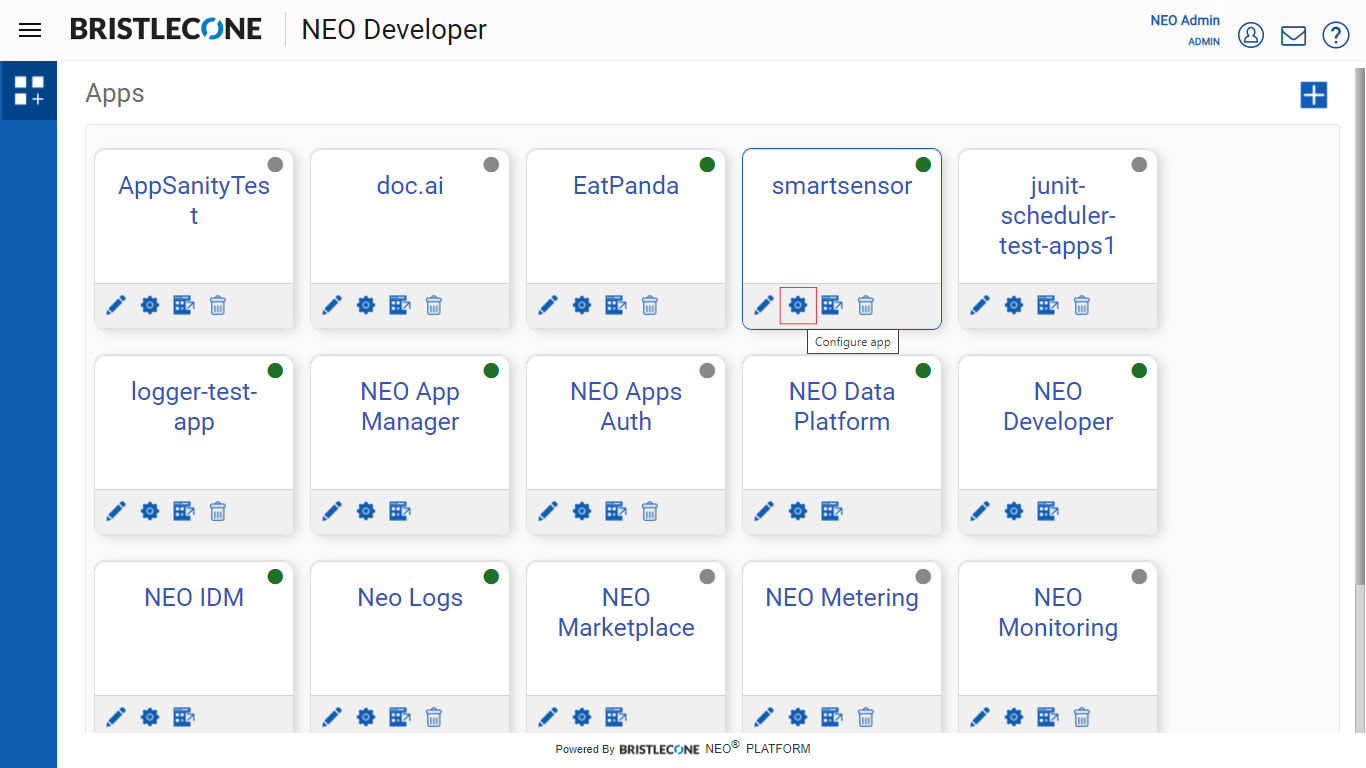Delete the Neo Logs app with trash icon

pos(434,717)
